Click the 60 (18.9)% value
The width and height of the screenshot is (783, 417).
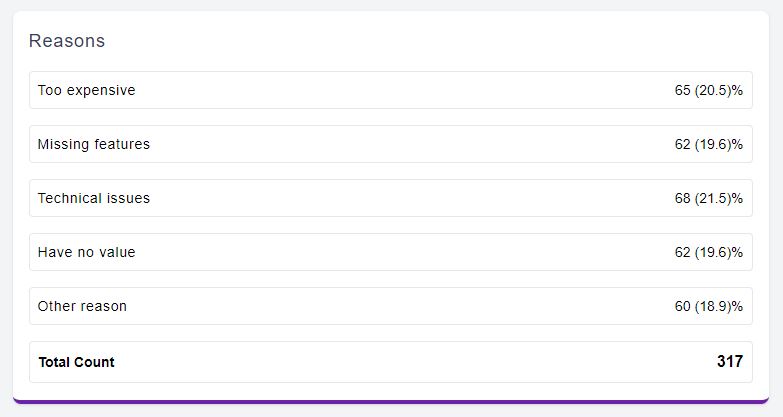pos(709,306)
